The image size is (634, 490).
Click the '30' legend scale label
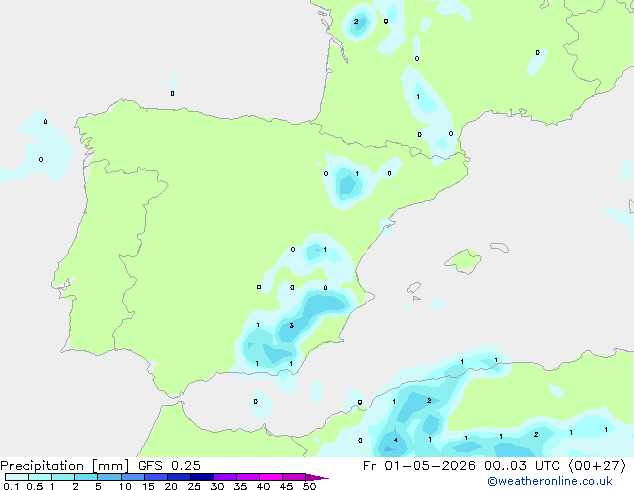click(217, 486)
